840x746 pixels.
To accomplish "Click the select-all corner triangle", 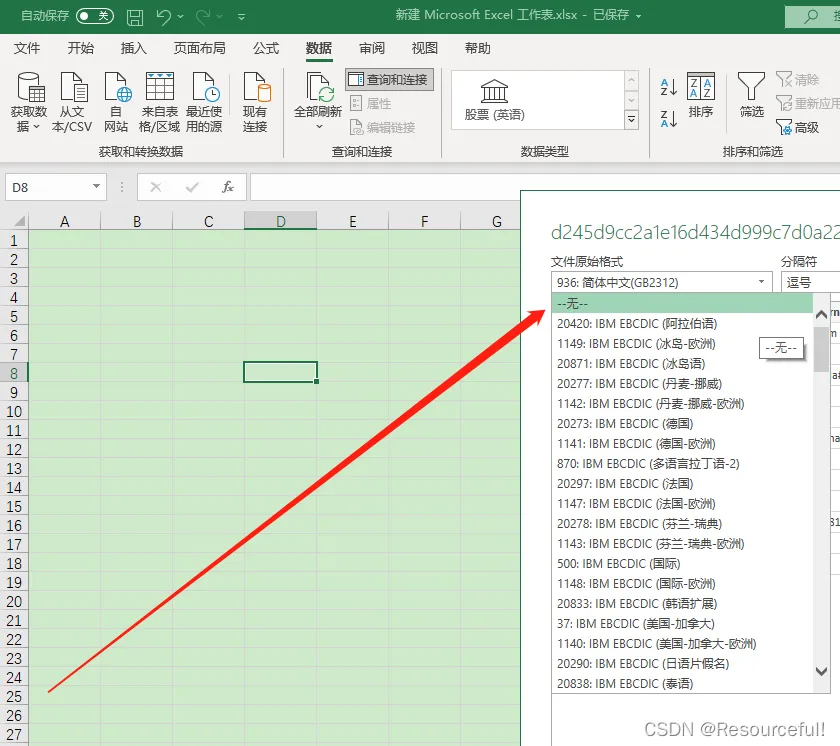I will point(19,221).
